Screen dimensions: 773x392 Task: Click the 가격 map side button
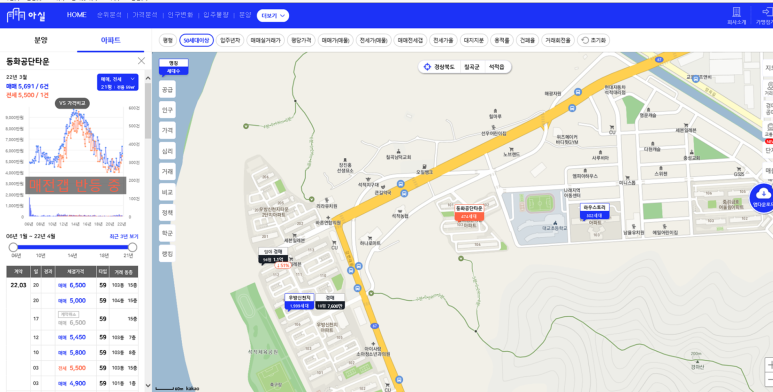pos(167,131)
